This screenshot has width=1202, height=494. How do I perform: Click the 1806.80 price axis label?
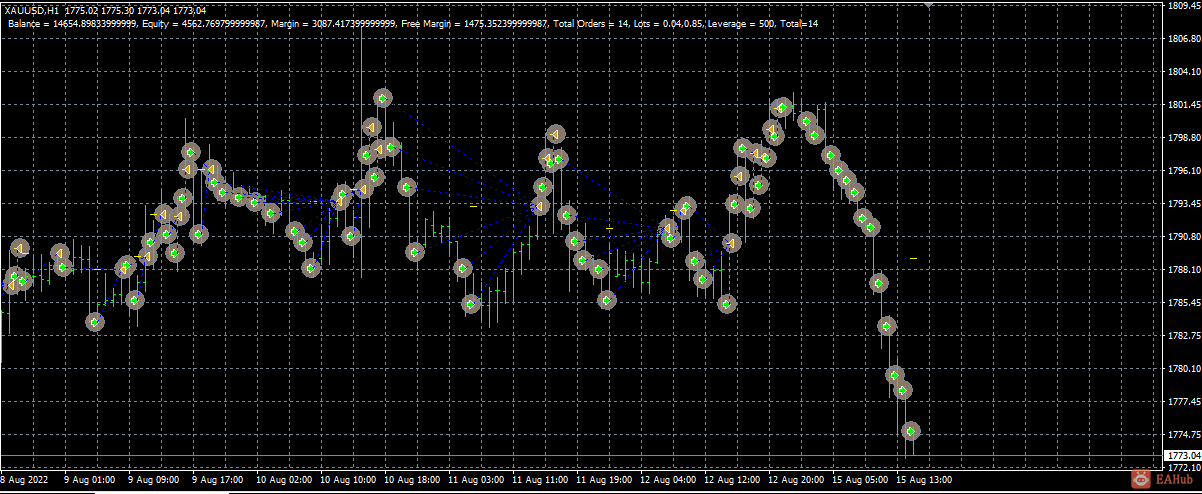click(1183, 39)
